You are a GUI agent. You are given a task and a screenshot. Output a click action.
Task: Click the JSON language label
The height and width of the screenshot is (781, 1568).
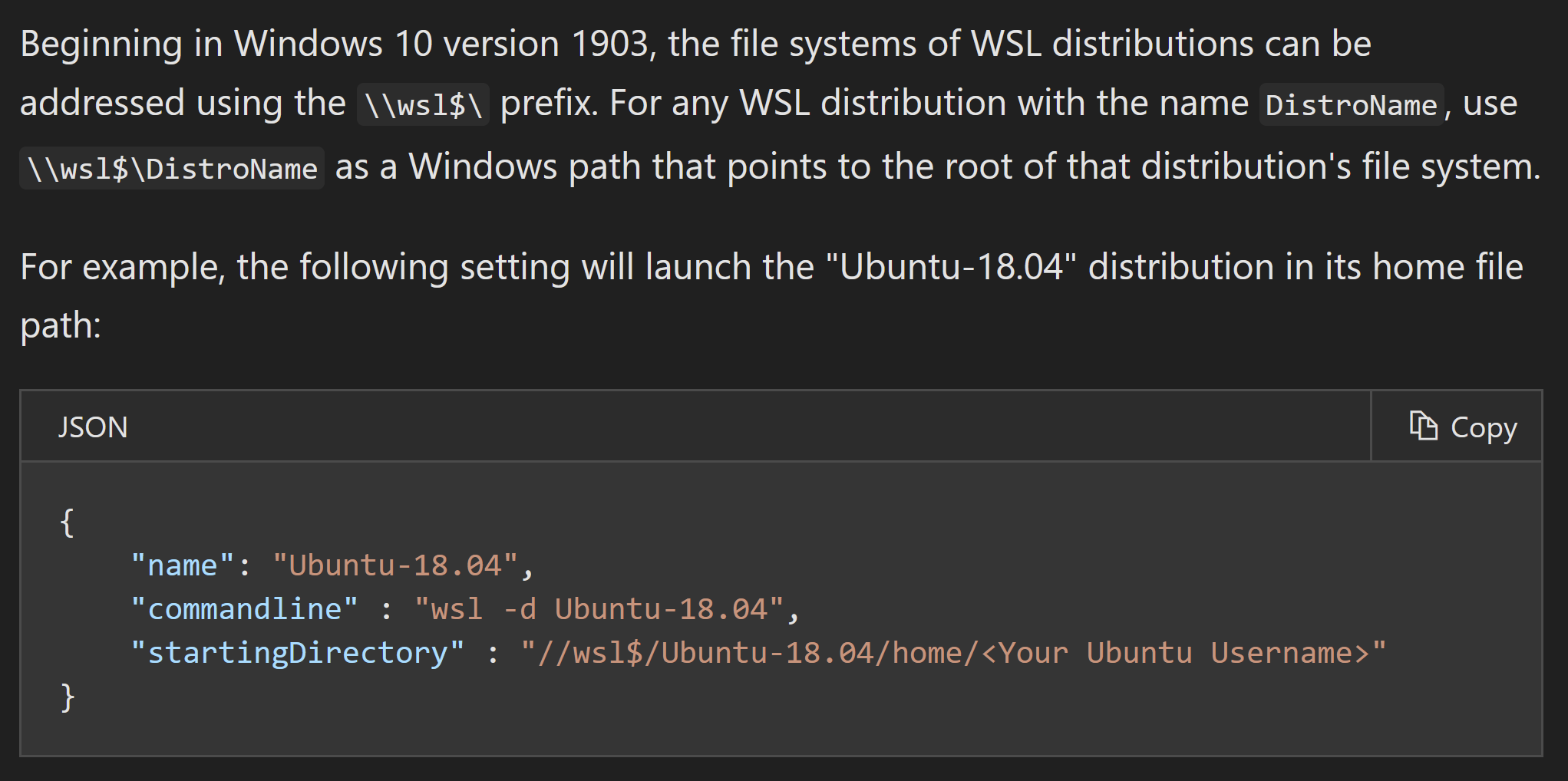(92, 427)
